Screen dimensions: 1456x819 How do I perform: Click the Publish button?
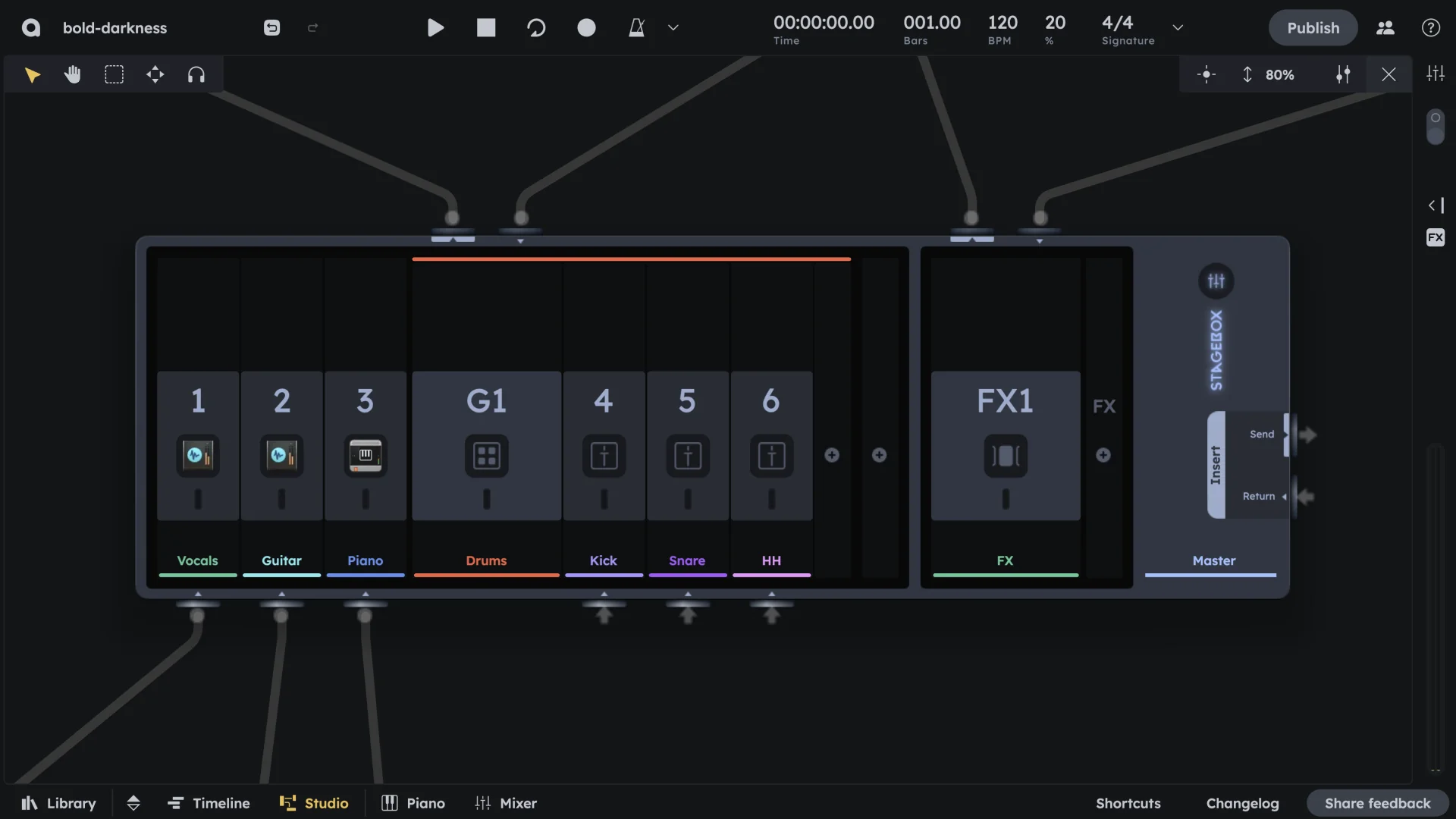pyautogui.click(x=1313, y=27)
